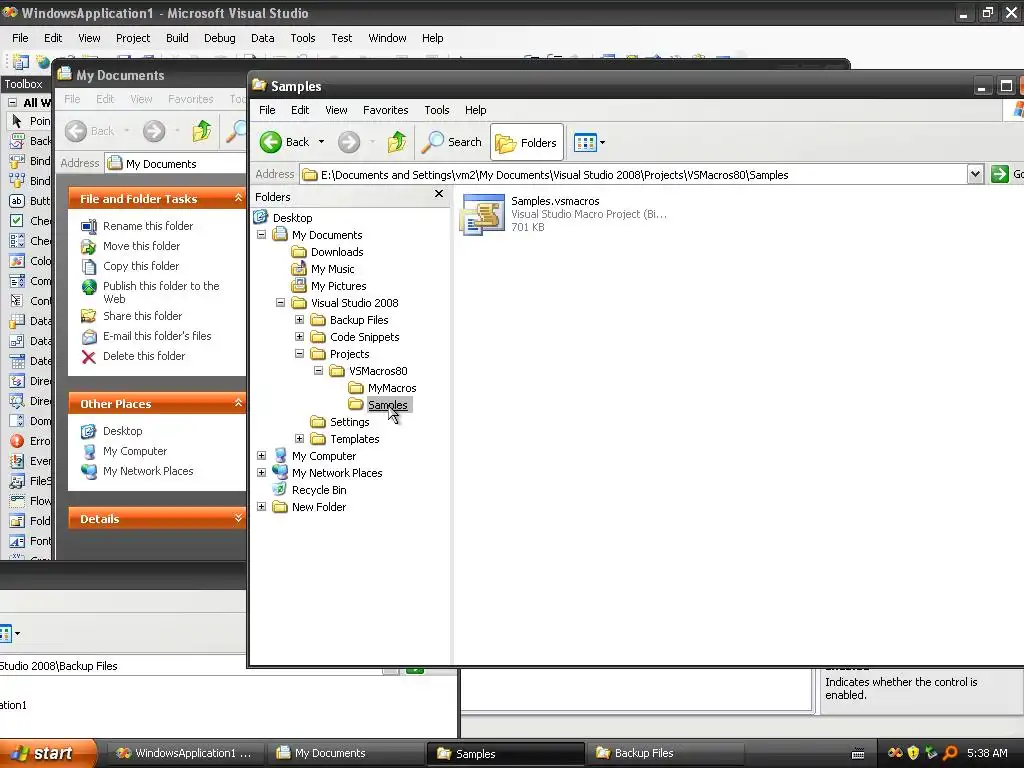Click the security shield tray icon
Screen dimensions: 1024x768
[x=913, y=753]
